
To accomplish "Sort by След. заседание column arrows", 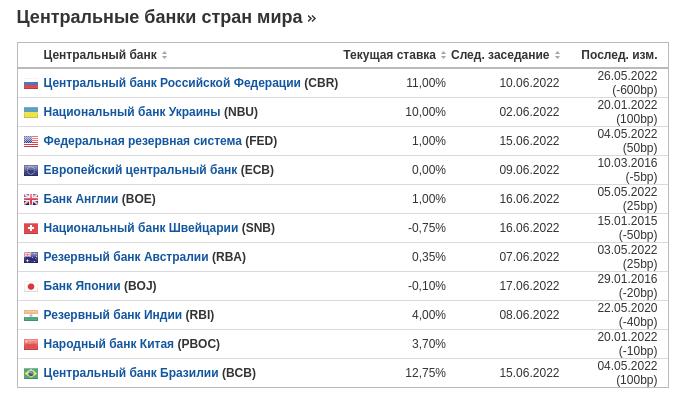I will (x=557, y=55).
